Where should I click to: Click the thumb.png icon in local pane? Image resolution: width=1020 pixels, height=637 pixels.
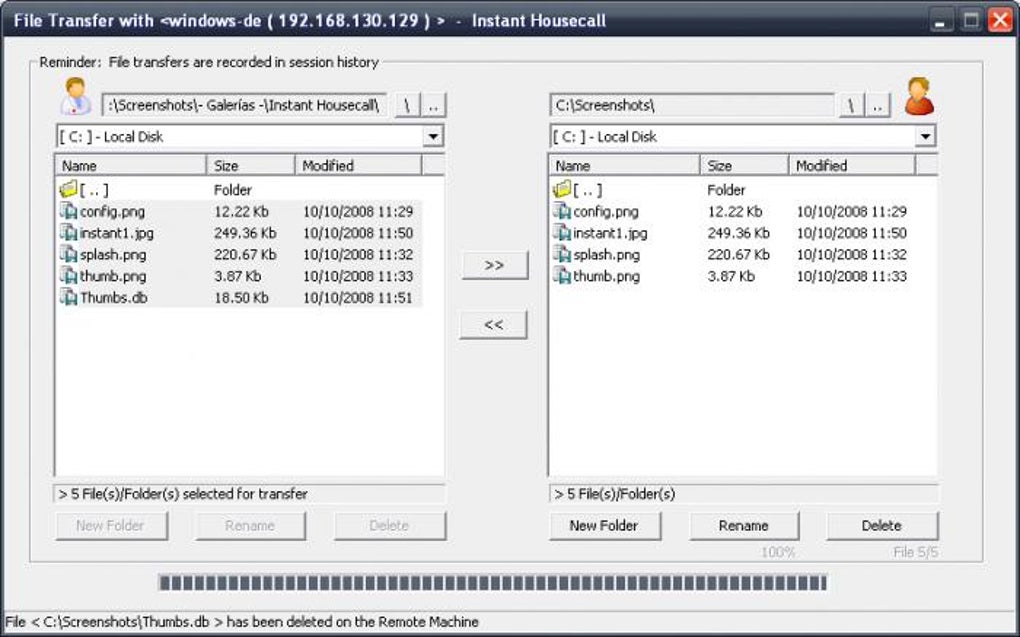click(x=68, y=275)
